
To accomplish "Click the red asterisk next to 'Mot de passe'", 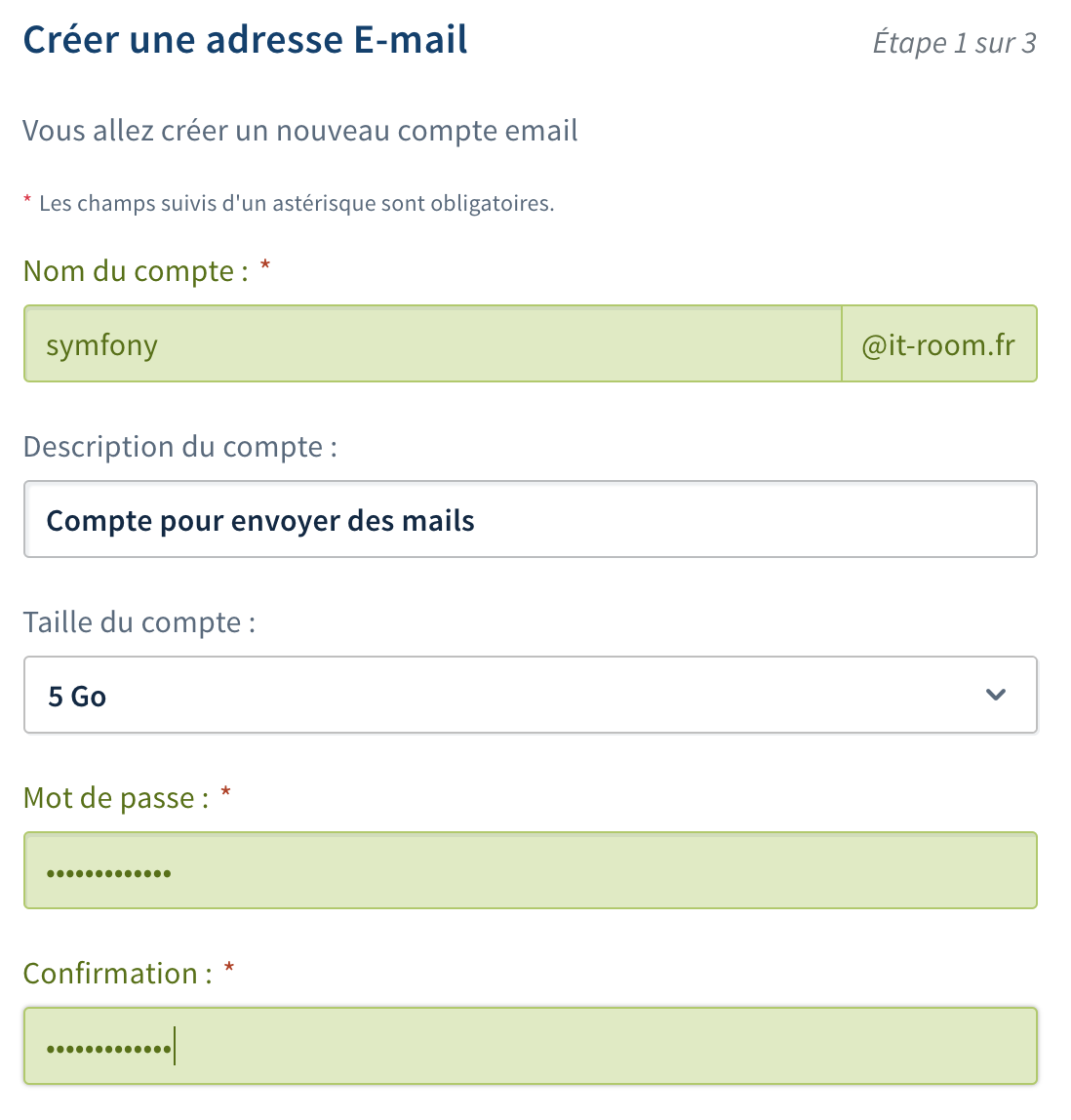I will [225, 792].
